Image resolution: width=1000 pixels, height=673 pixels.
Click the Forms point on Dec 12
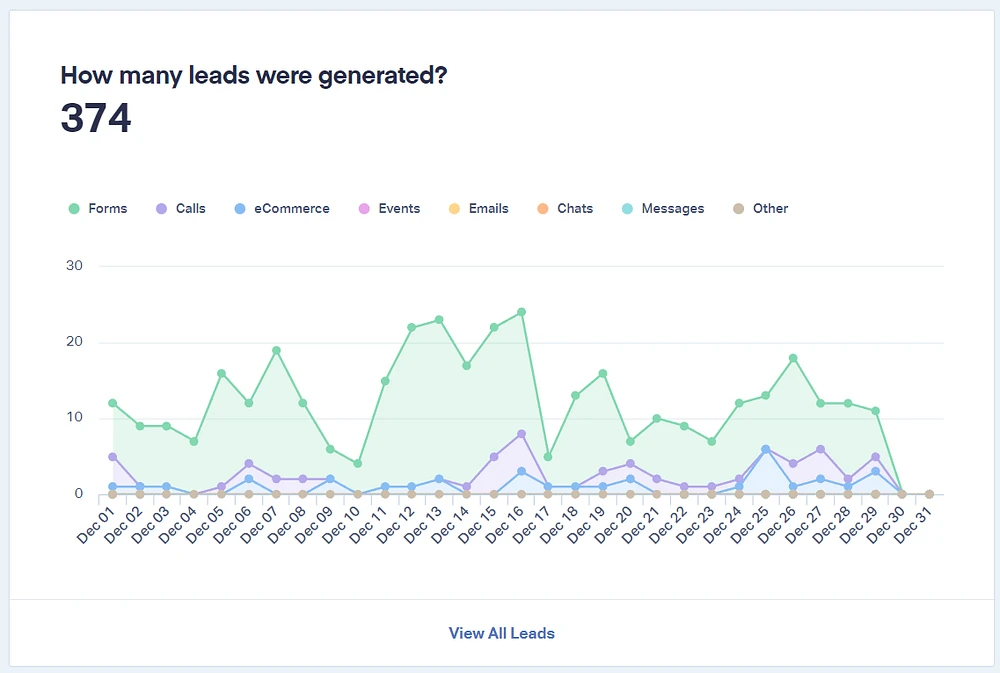[412, 326]
